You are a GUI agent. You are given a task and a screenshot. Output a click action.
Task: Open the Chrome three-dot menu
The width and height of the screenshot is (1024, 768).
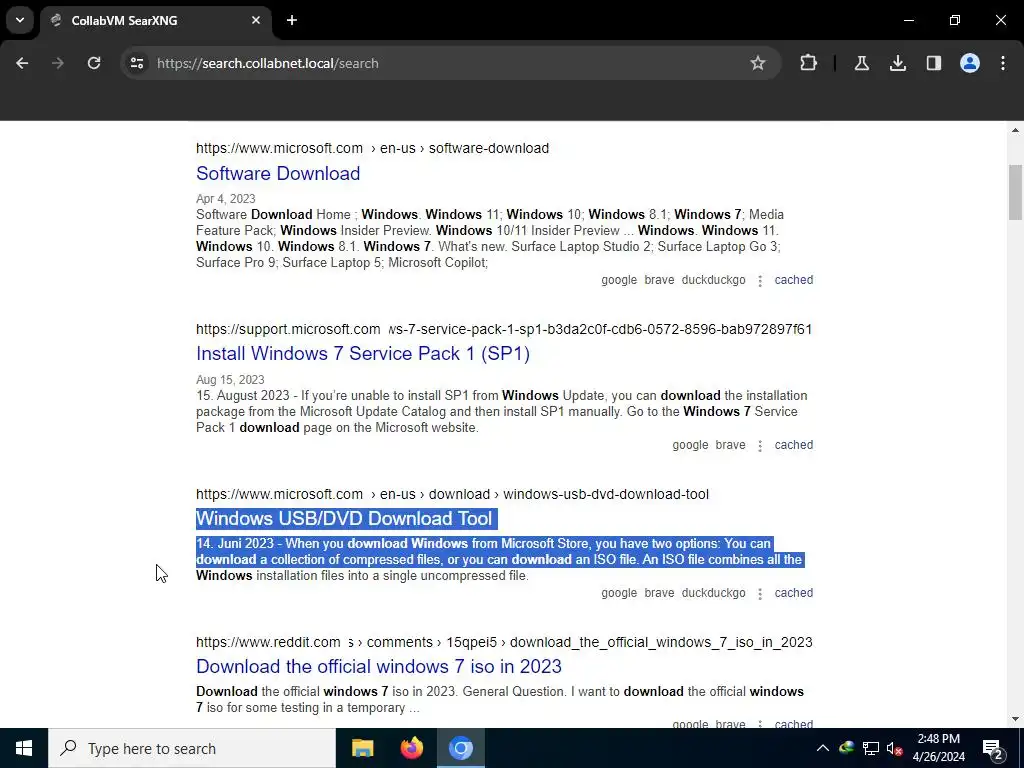1003,63
